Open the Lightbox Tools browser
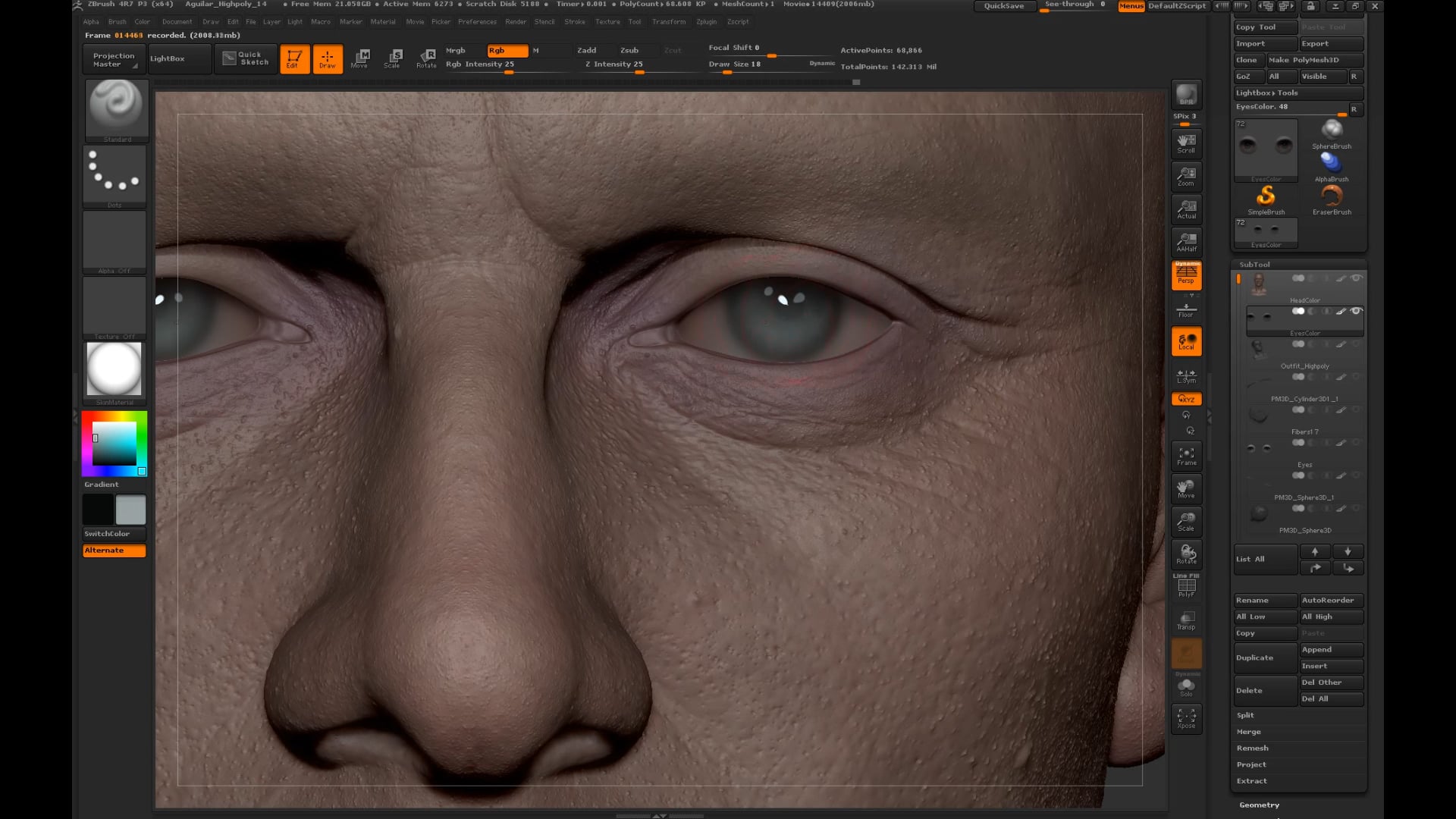This screenshot has height=819, width=1456. [1265, 93]
